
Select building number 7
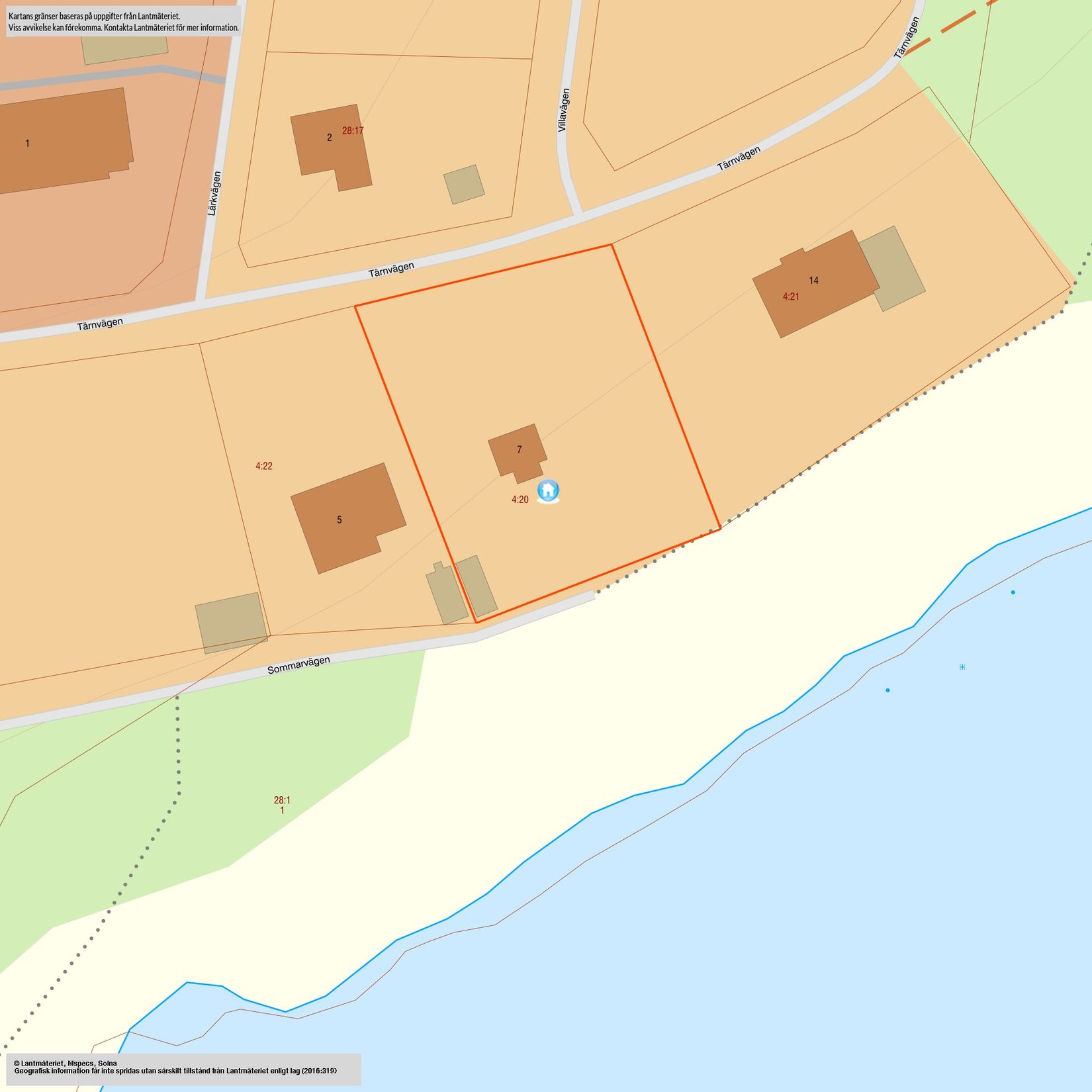tap(518, 451)
